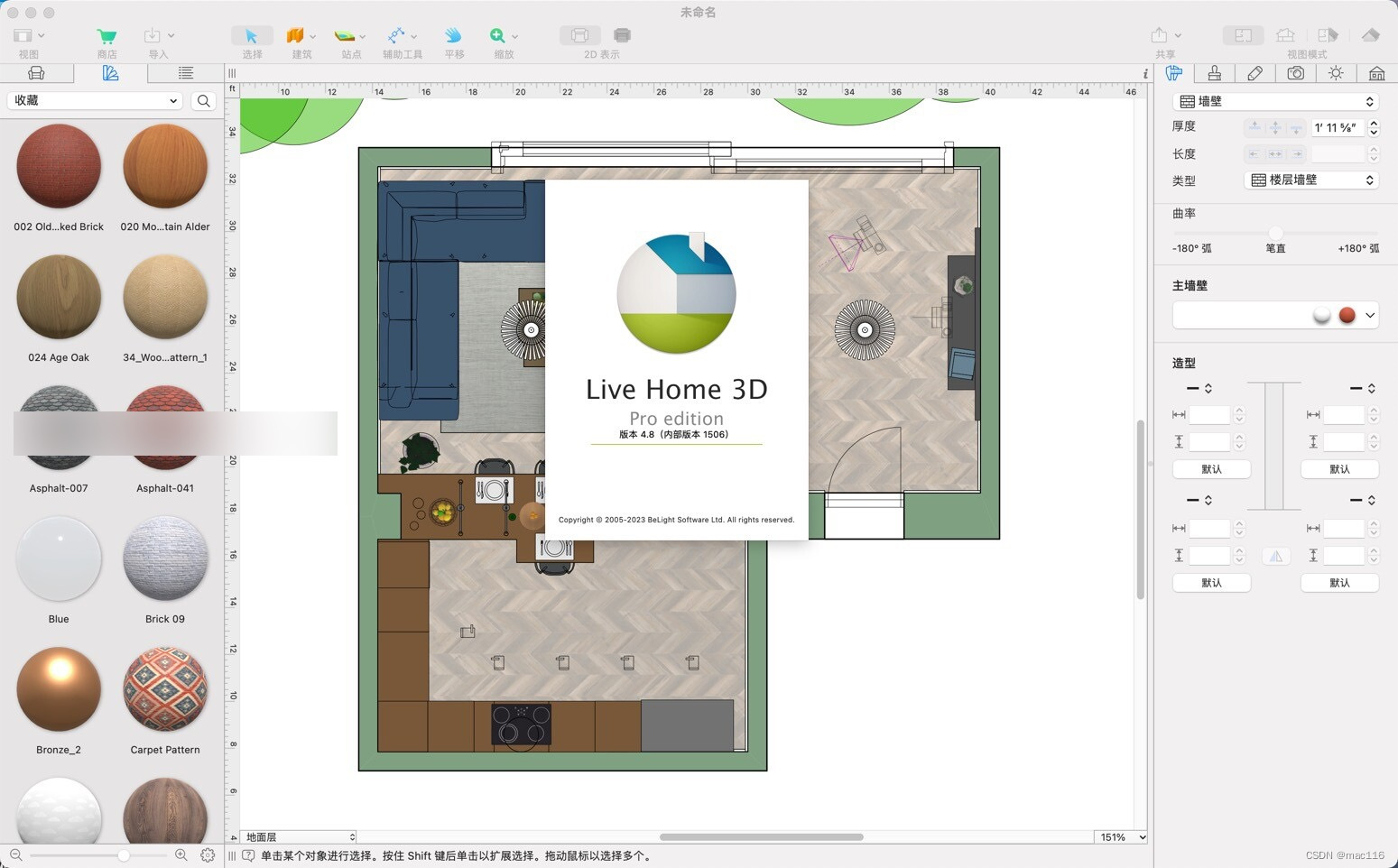Activate the 选择 selection arrow tool
Viewport: 1398px width, 868px height.
tap(252, 36)
